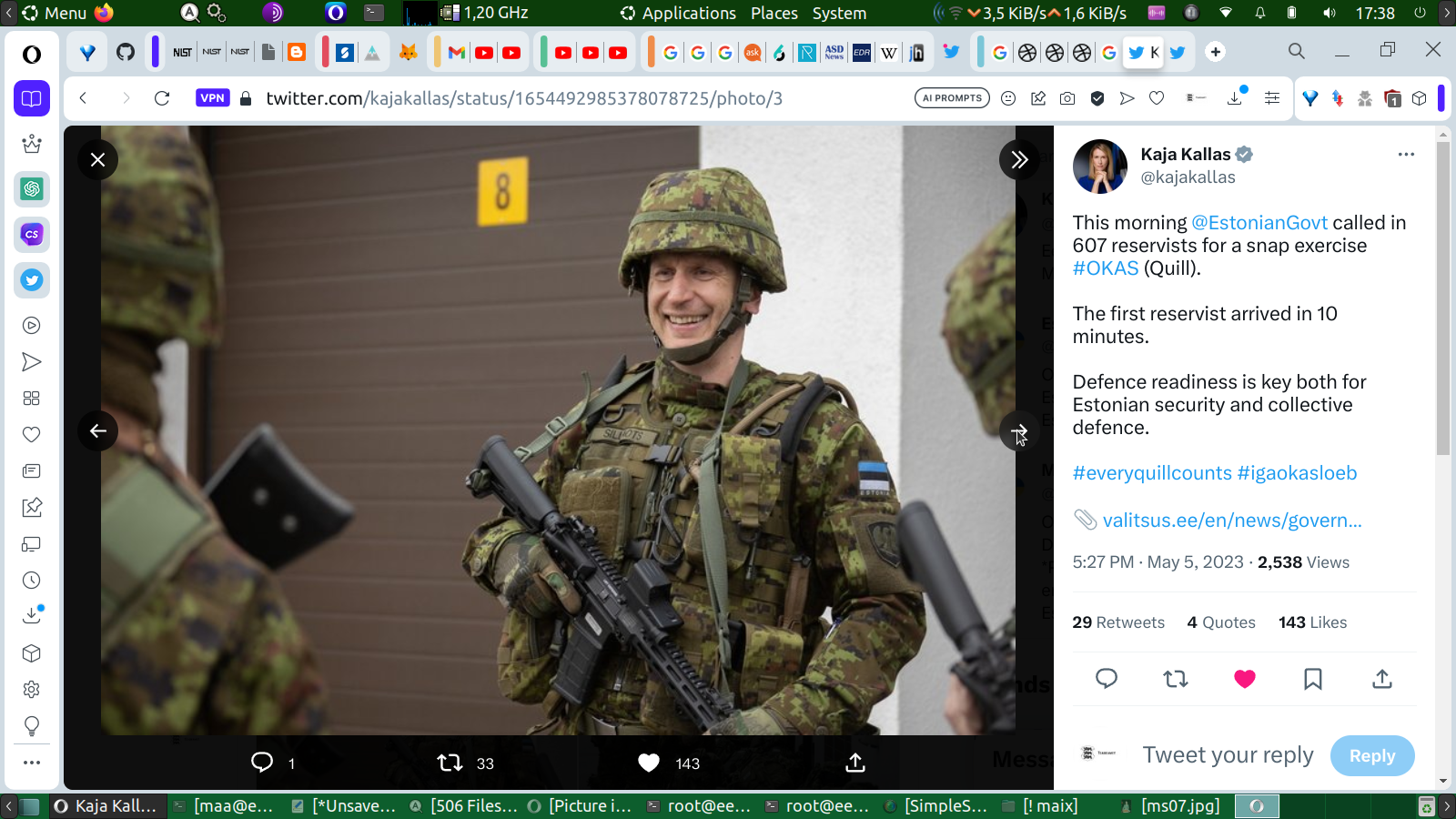
Task: View the 4 Quotes list
Action: (x=1221, y=622)
